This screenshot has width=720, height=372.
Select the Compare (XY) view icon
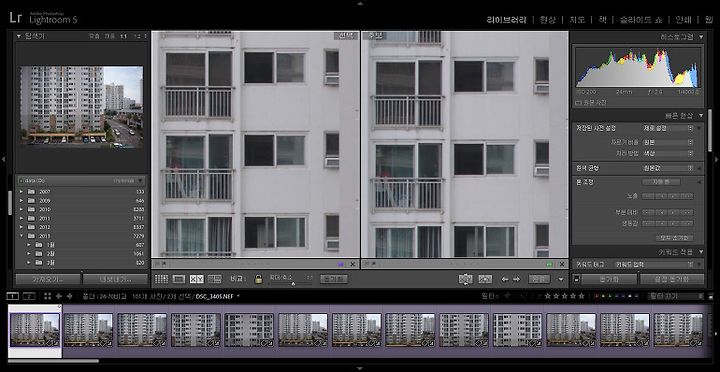(x=197, y=279)
